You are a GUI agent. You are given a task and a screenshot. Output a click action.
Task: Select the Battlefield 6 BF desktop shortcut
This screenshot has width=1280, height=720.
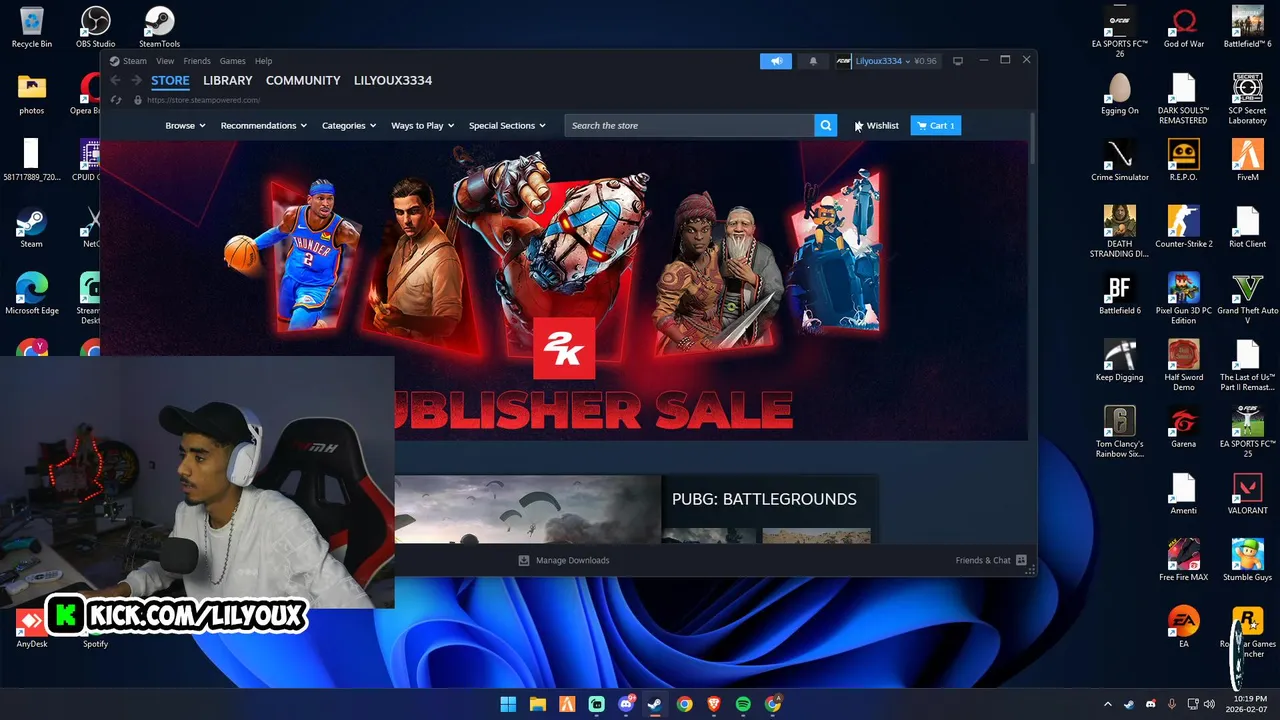coord(1119,294)
